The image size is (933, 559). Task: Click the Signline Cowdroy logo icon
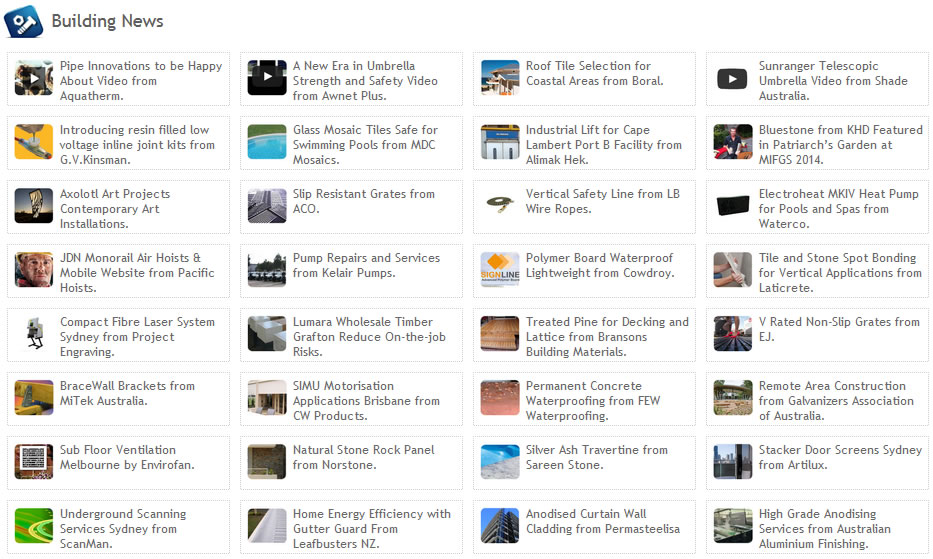[500, 270]
